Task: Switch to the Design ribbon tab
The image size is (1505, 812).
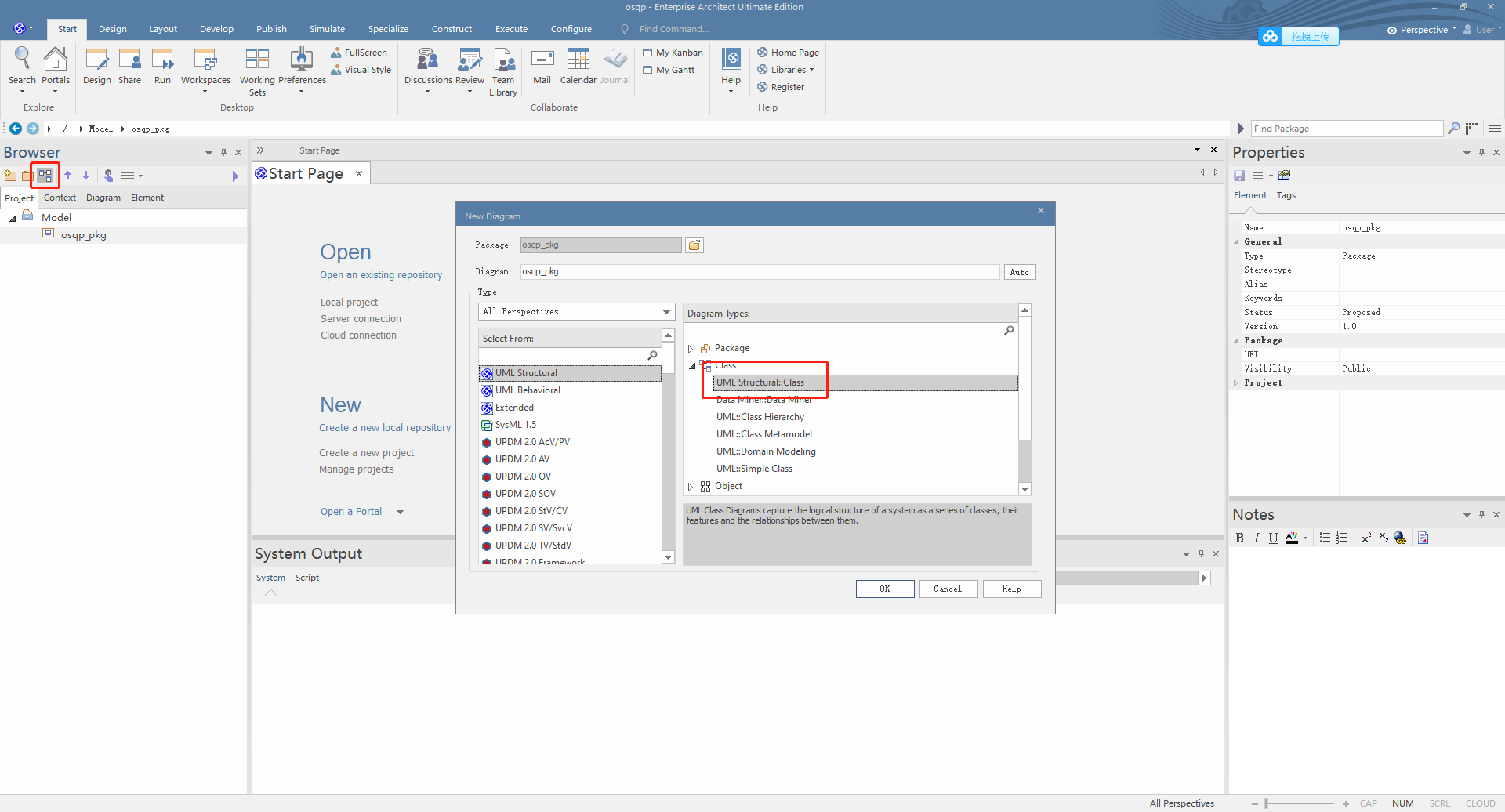Action: pyautogui.click(x=113, y=29)
